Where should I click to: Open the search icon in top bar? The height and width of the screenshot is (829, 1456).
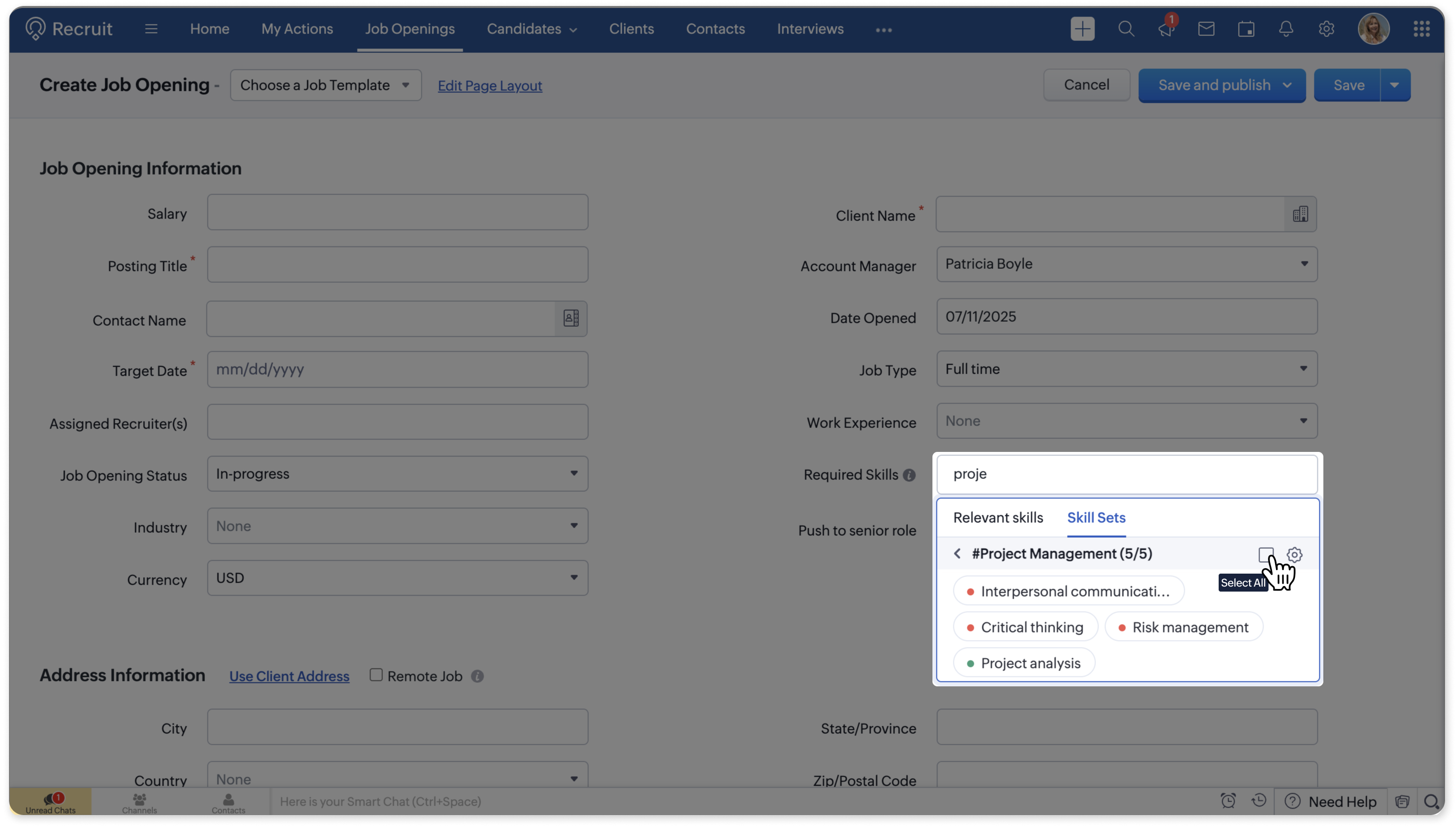click(1125, 29)
